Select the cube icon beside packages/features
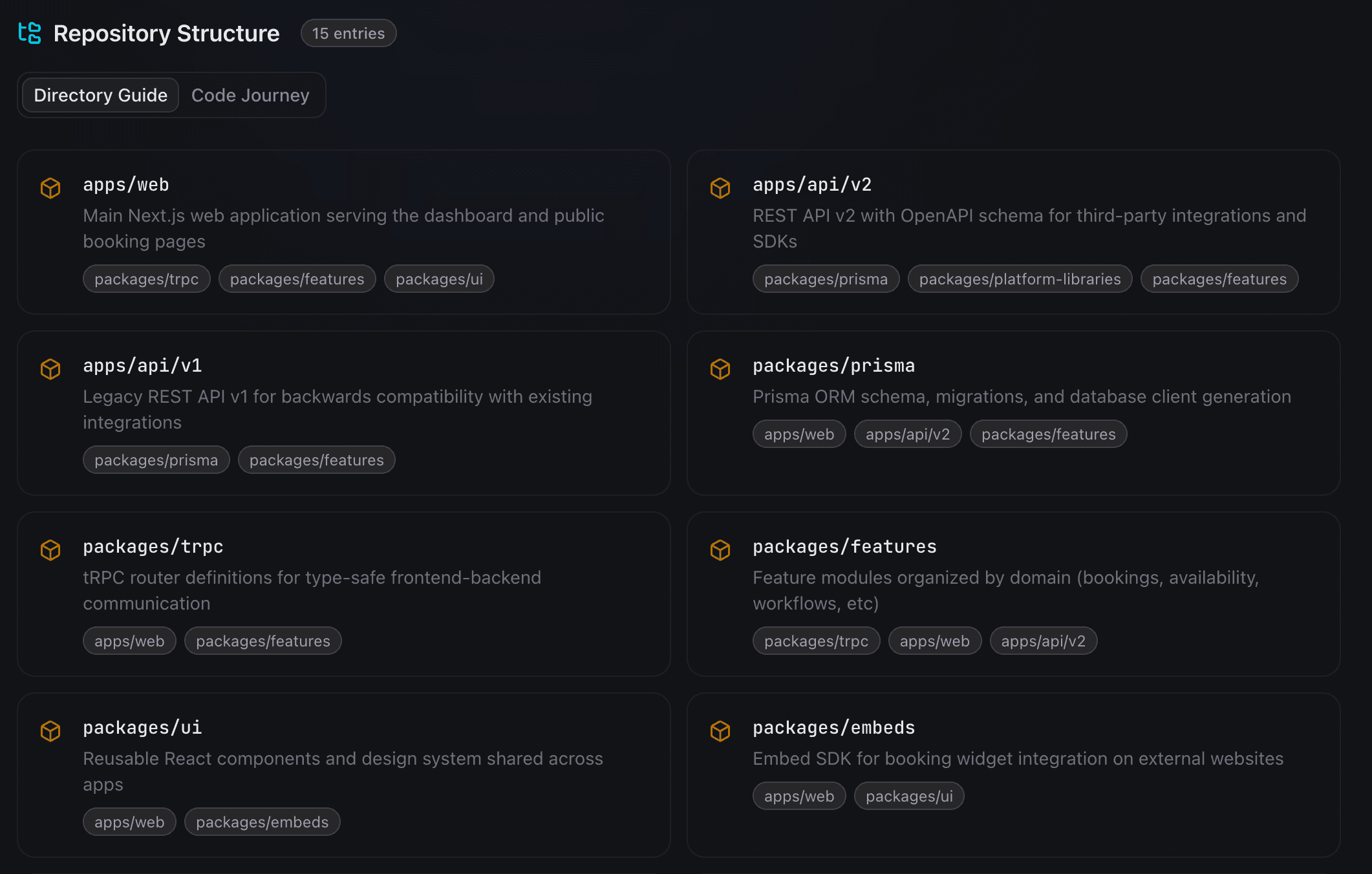 point(720,550)
